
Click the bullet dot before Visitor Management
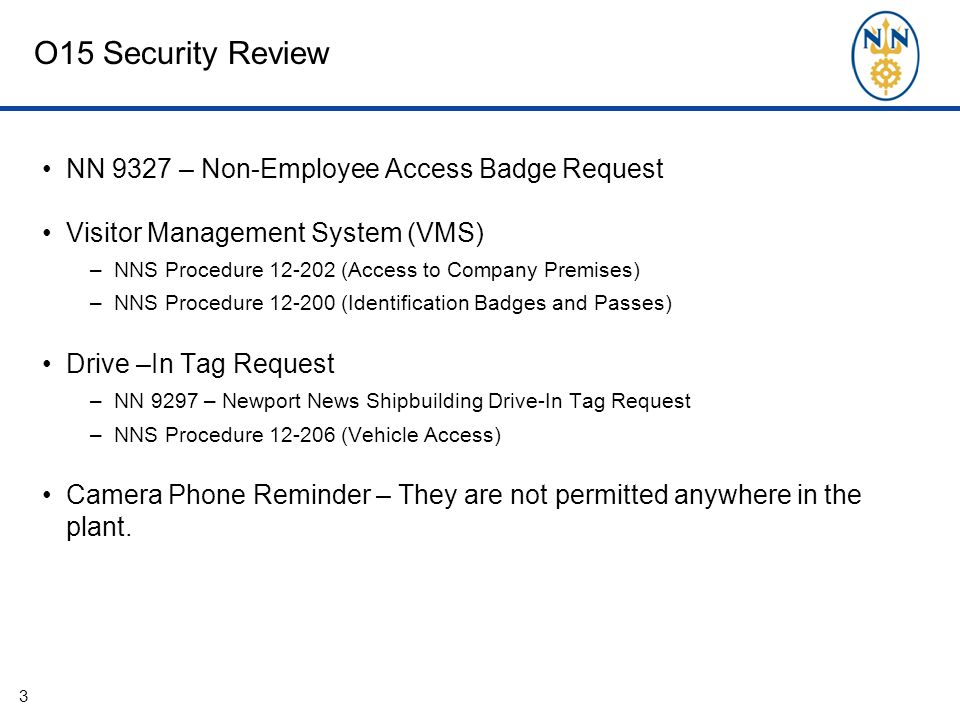point(47,234)
